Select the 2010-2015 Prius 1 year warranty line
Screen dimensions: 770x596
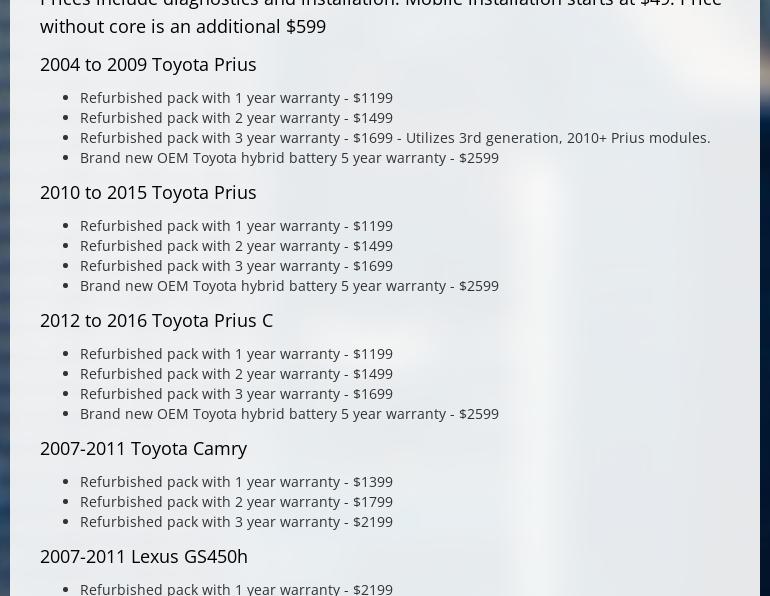[236, 226]
